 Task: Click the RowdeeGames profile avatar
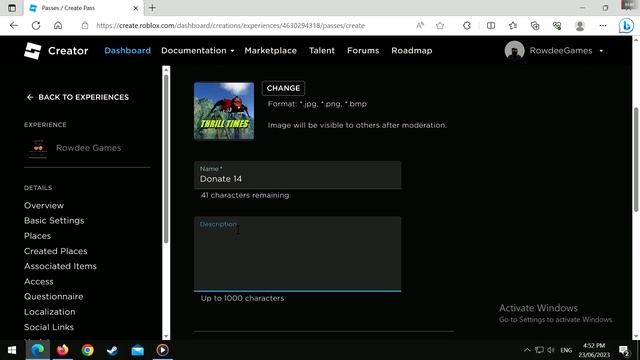tap(514, 51)
